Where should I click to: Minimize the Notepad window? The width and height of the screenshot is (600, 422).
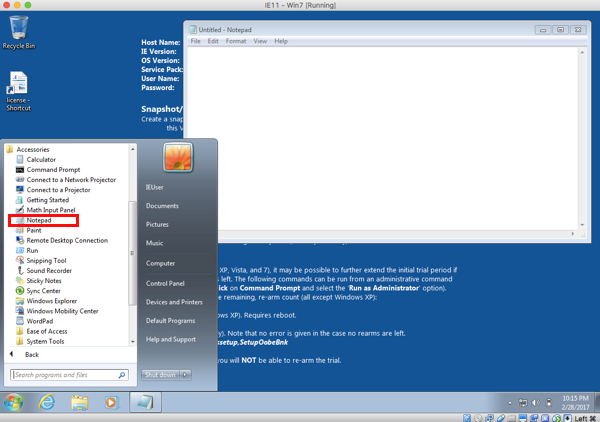tap(543, 30)
